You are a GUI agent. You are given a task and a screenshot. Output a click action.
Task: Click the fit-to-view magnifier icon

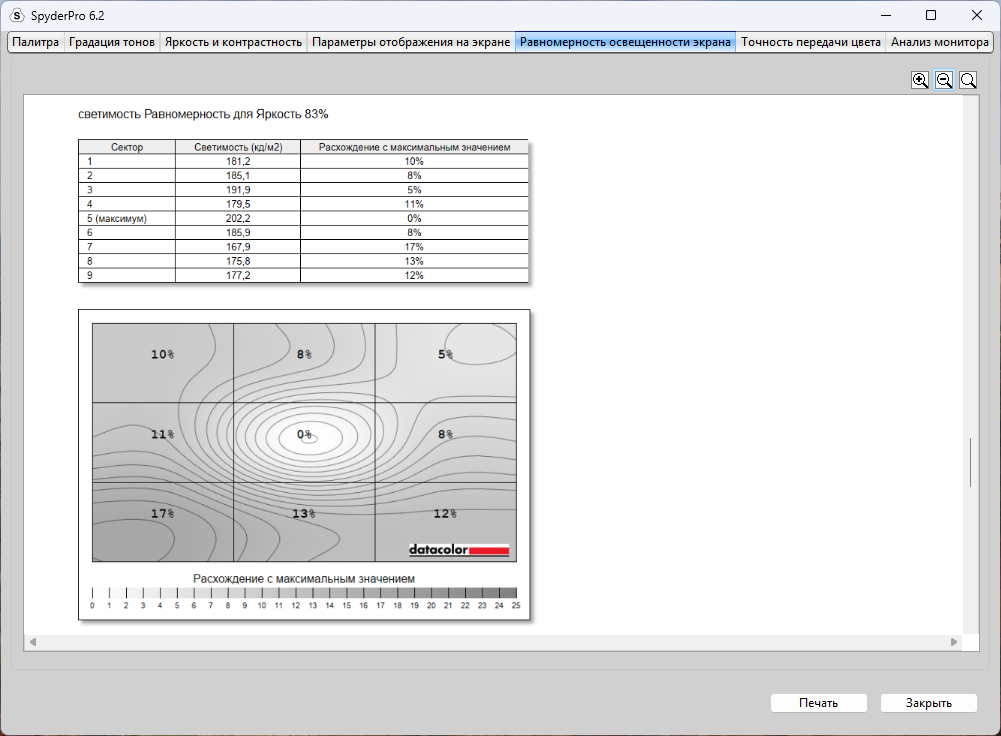968,80
